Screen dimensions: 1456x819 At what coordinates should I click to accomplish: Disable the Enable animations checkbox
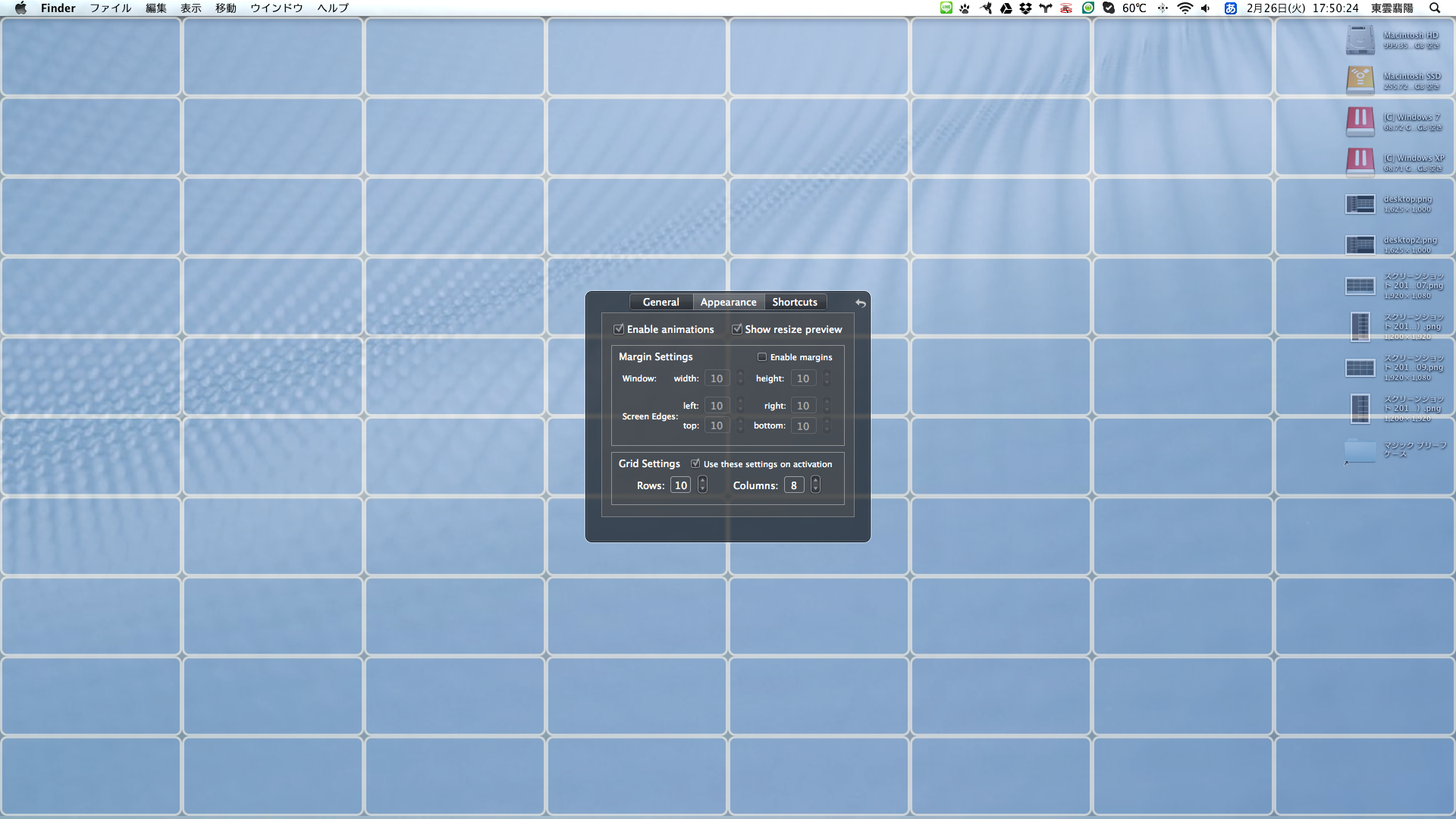coord(619,329)
